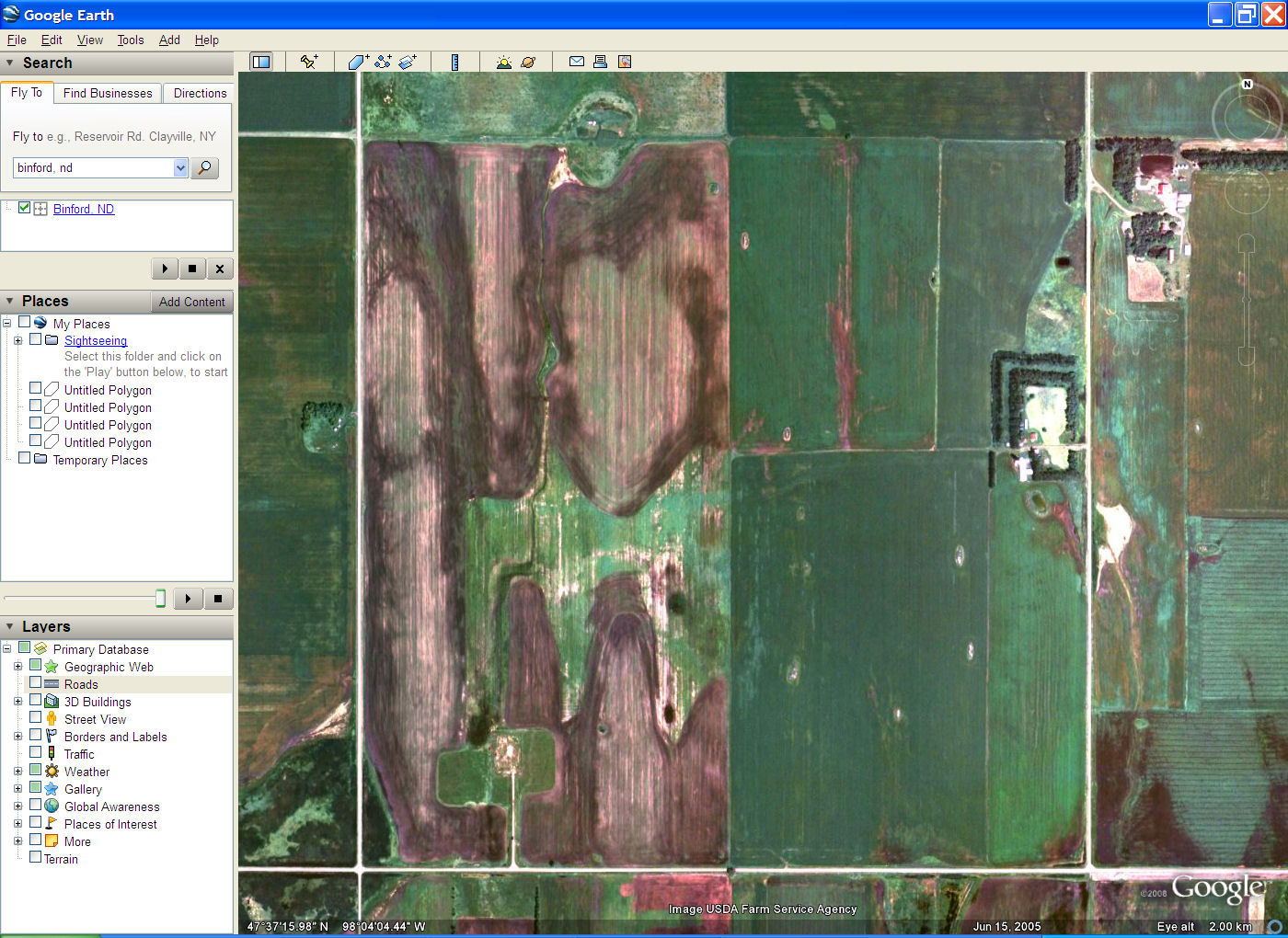Viewport: 1288px width, 938px height.
Task: Stop the Places tour
Action: (x=218, y=599)
